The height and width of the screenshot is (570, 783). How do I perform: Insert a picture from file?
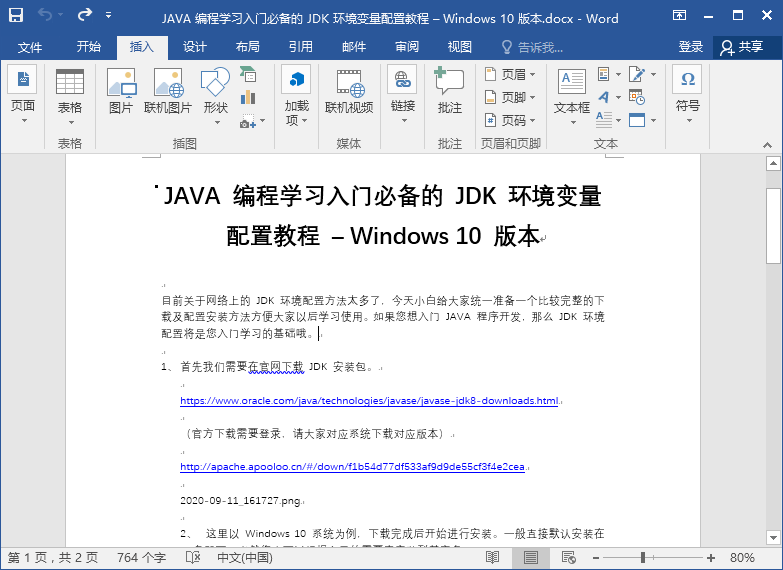(121, 92)
